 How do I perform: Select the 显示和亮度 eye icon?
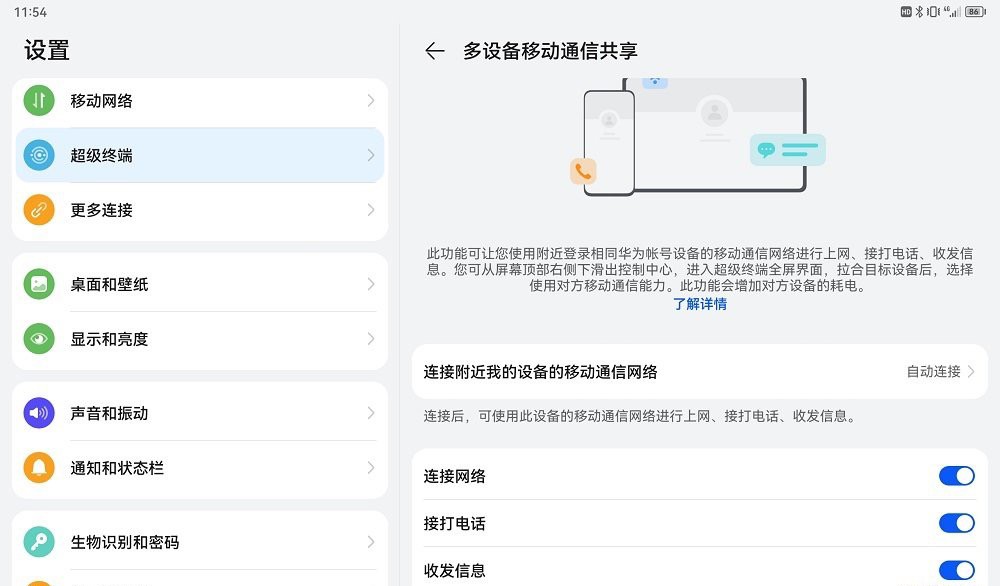coord(39,339)
